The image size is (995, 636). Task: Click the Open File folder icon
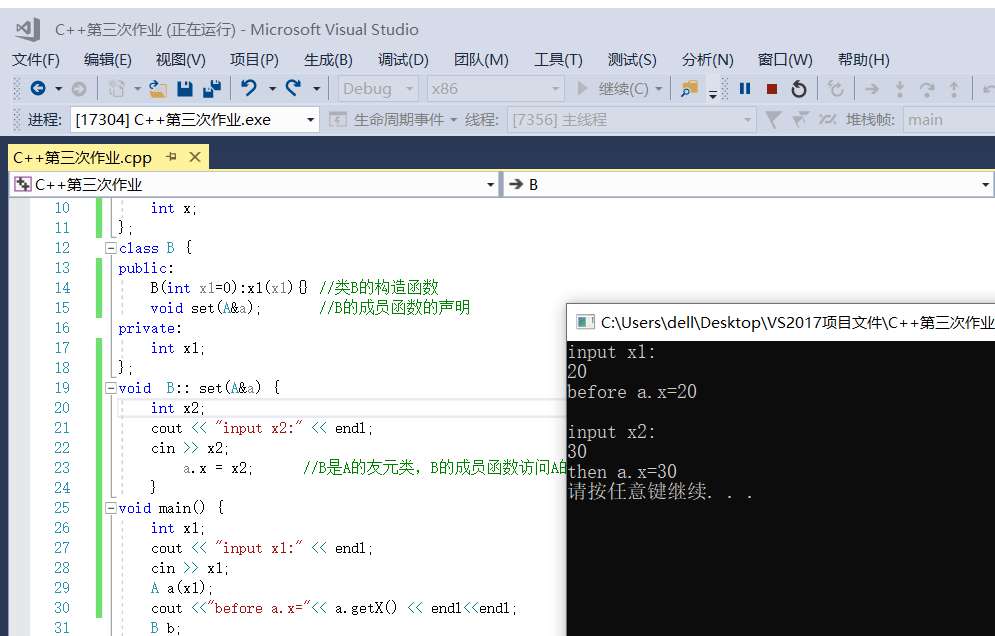(x=157, y=89)
